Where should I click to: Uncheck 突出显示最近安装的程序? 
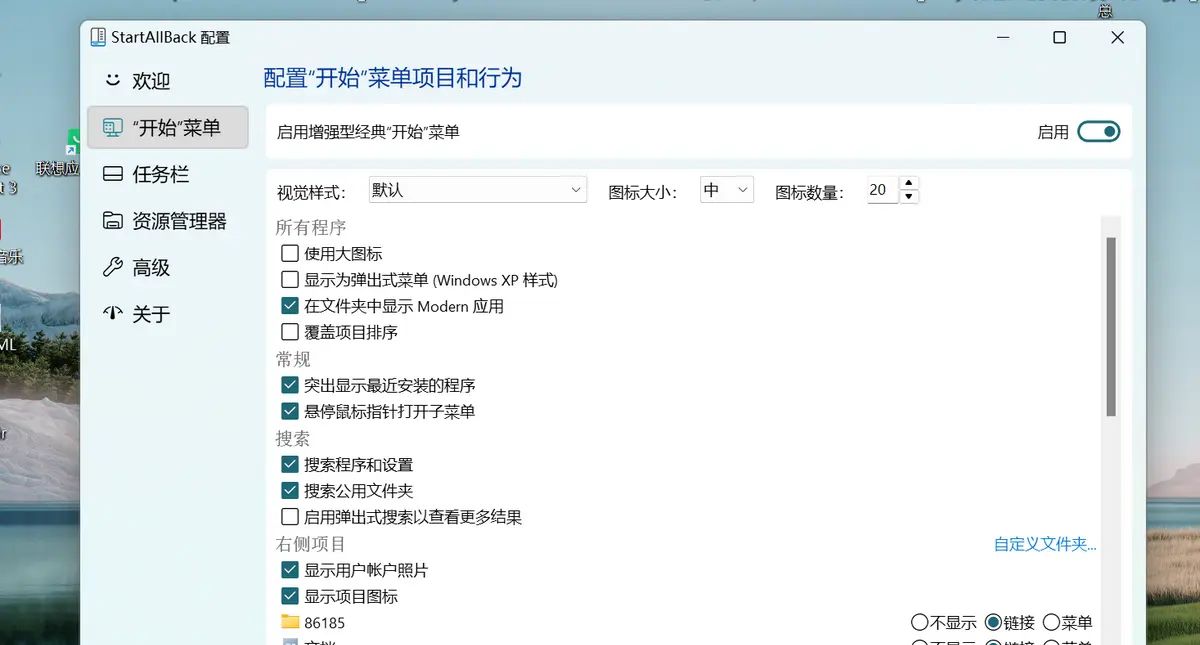(290, 385)
